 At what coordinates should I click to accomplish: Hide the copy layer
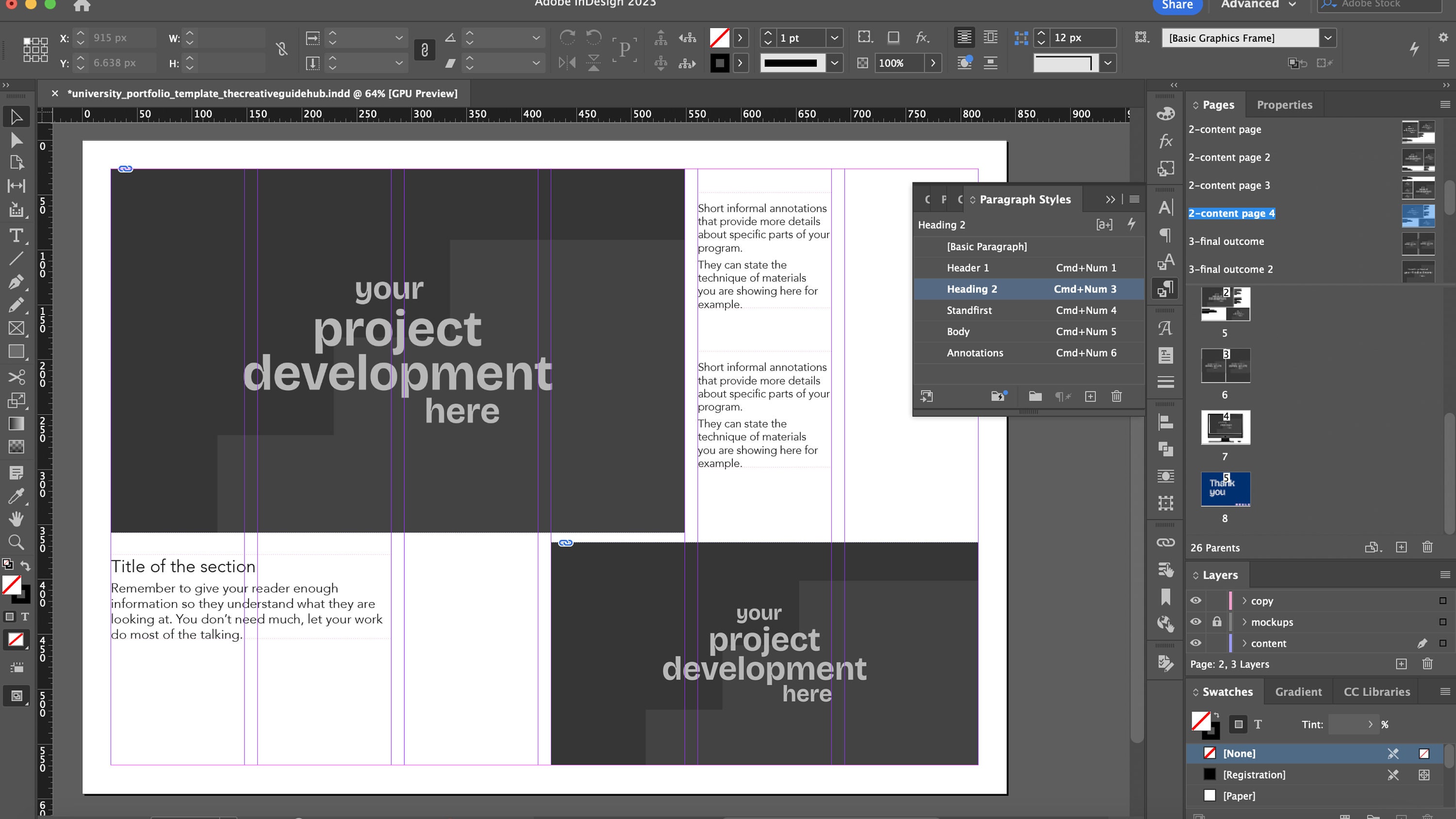[x=1195, y=601]
